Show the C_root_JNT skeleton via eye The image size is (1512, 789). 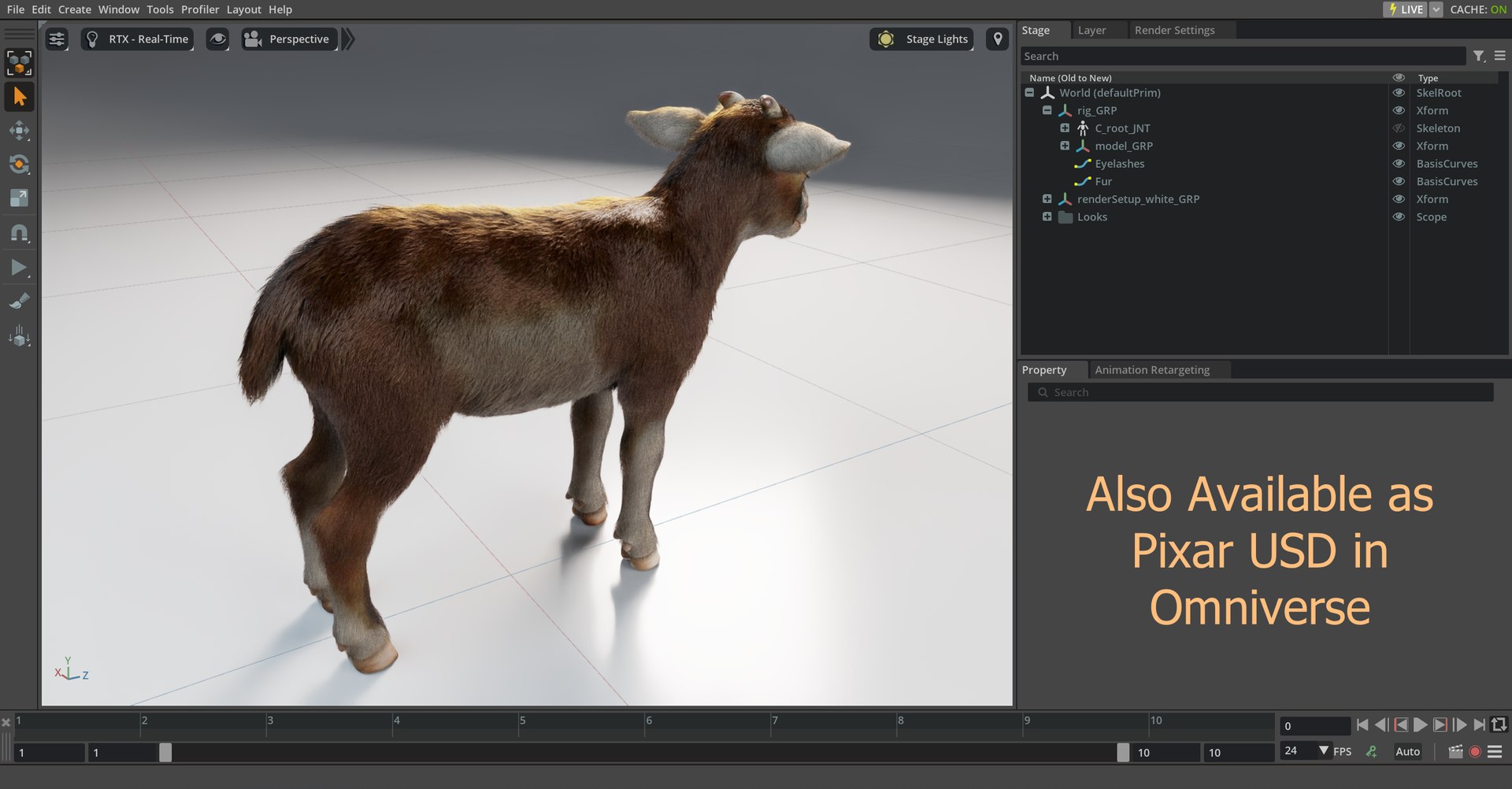click(1399, 128)
